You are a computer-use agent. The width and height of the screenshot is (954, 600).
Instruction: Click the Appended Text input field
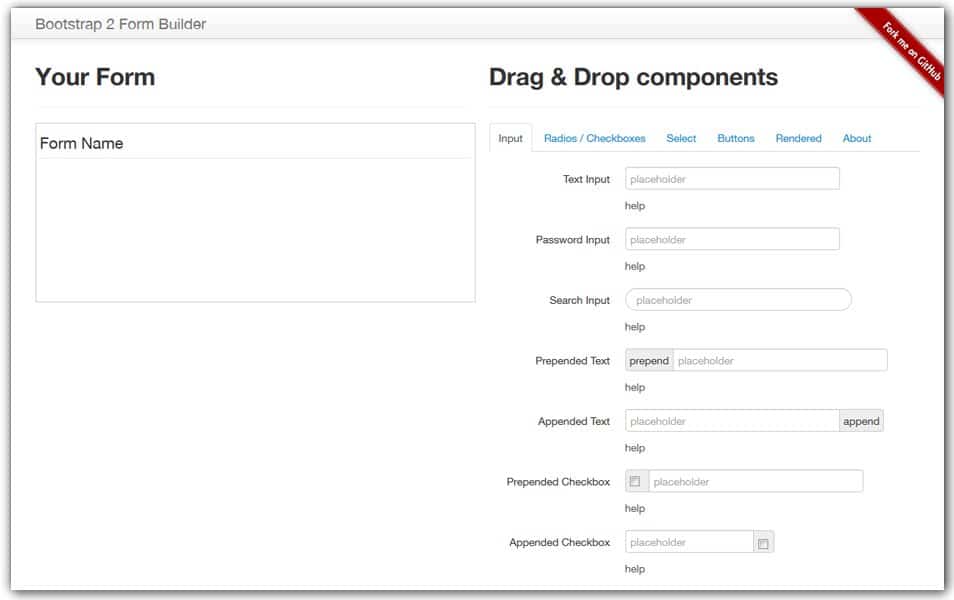pyautogui.click(x=730, y=420)
